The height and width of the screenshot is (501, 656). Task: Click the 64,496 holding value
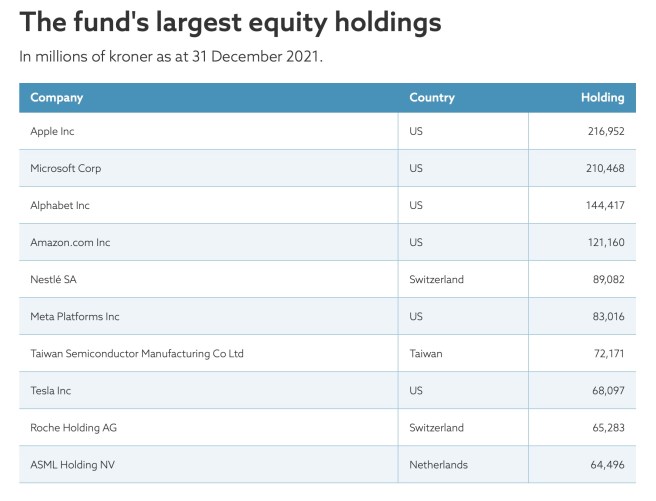tap(607, 465)
